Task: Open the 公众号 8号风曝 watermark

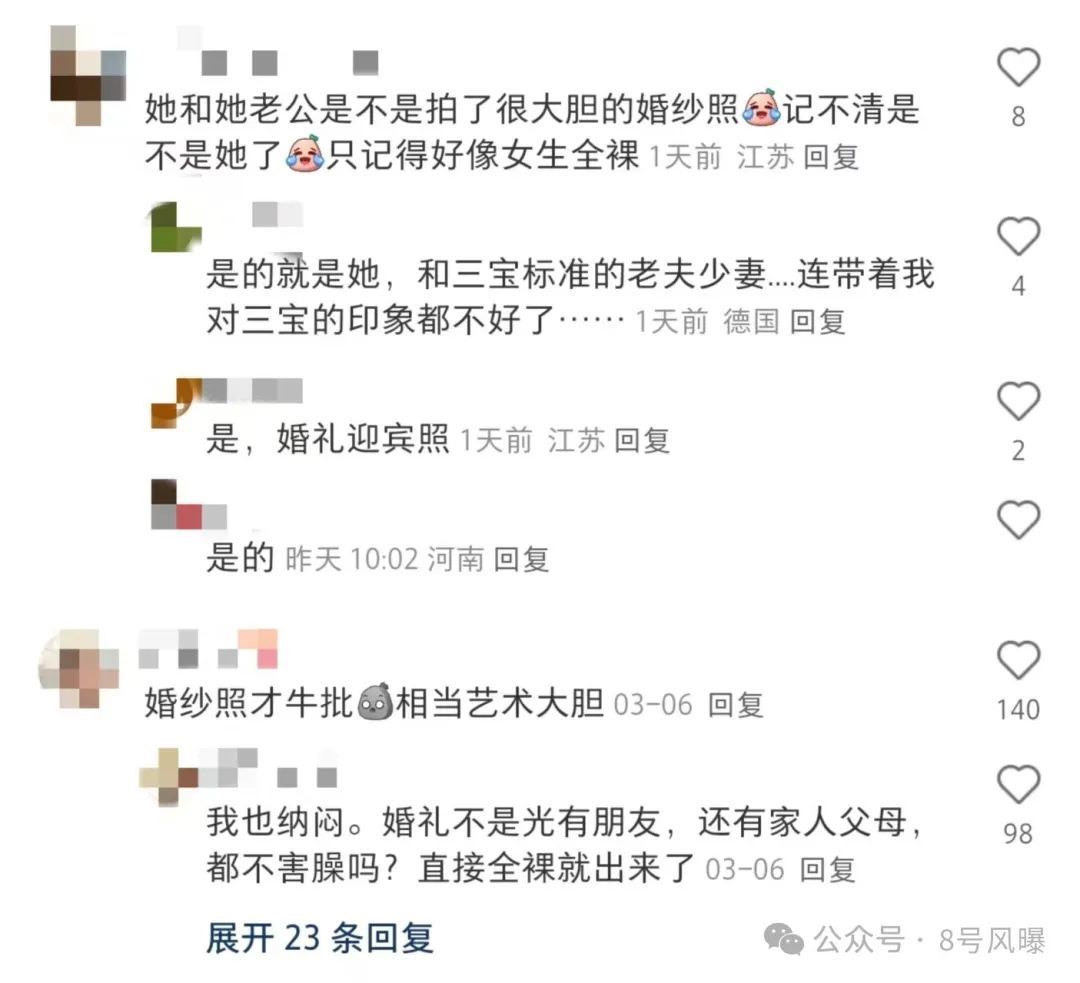Action: coord(904,940)
